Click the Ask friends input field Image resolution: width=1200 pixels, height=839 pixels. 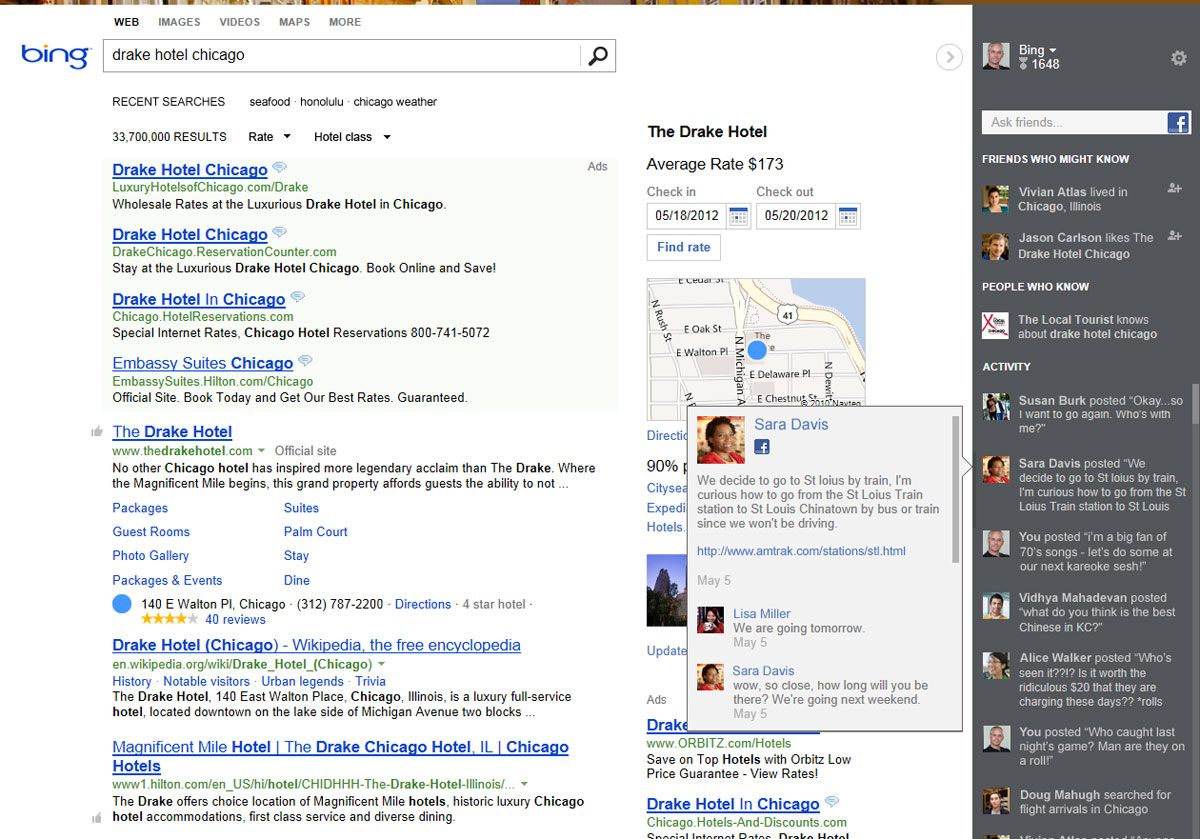point(1073,123)
